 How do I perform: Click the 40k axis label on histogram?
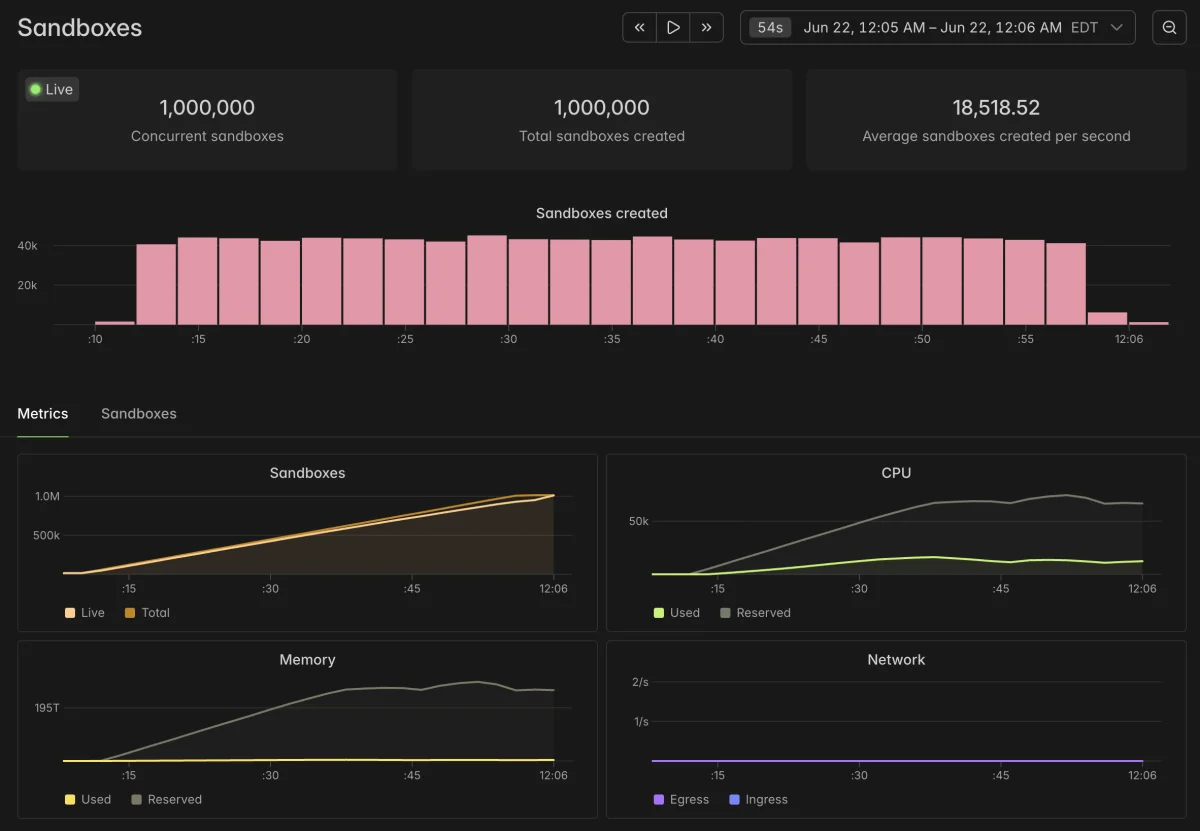coord(28,246)
